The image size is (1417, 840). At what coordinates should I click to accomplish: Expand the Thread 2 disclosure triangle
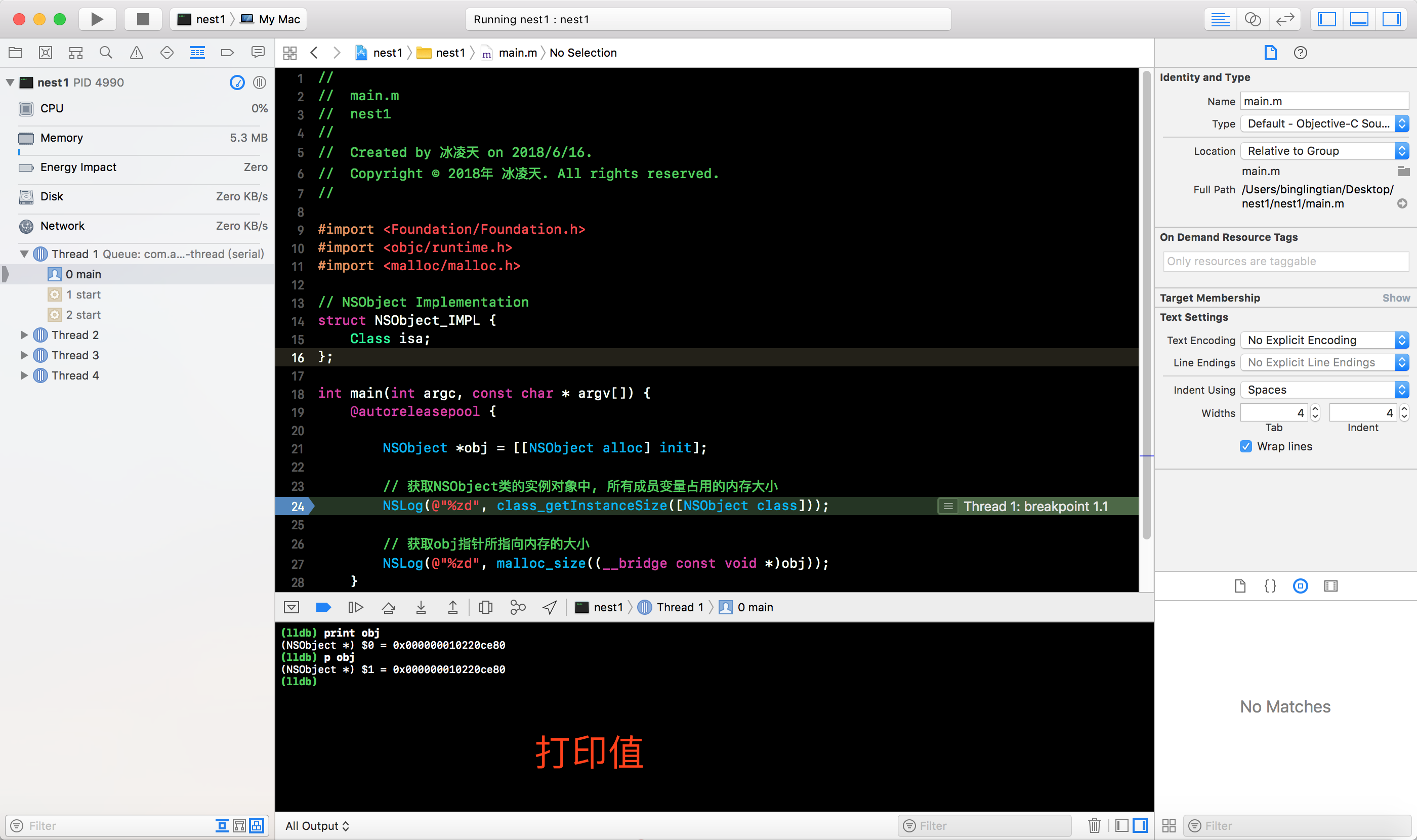coord(24,335)
